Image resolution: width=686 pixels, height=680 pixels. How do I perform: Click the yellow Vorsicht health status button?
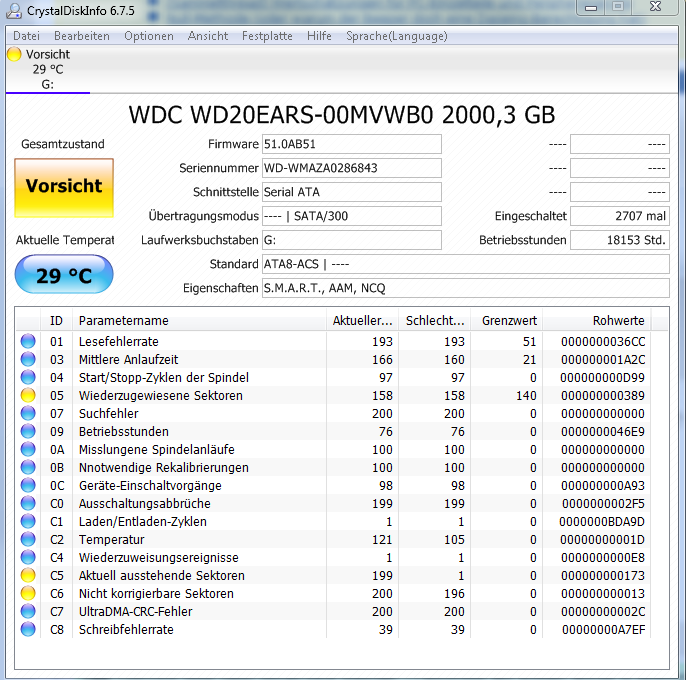pos(64,188)
